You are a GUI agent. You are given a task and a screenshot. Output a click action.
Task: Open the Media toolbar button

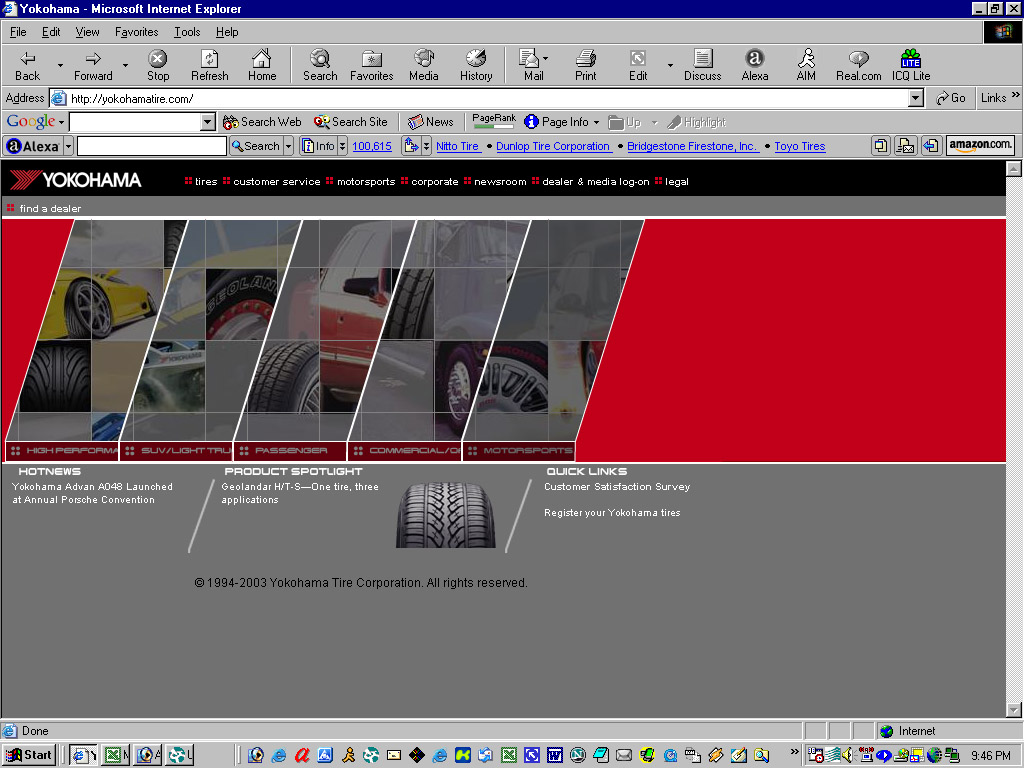[x=424, y=65]
